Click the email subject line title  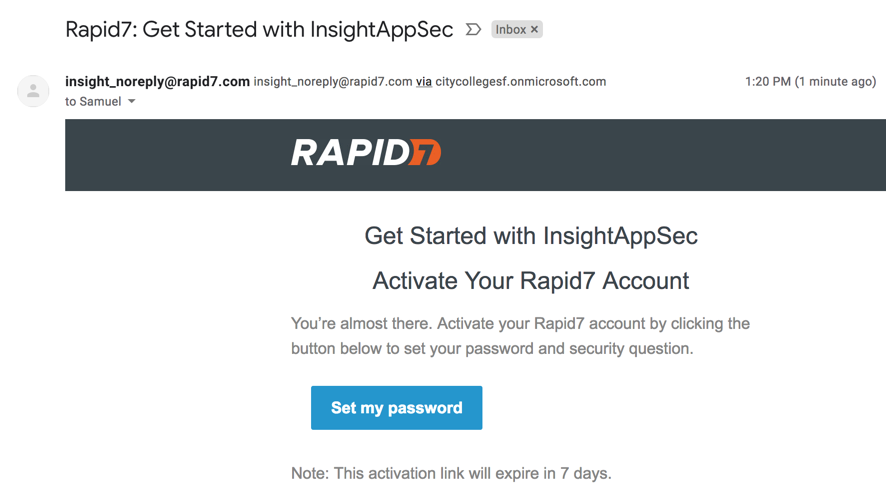259,30
